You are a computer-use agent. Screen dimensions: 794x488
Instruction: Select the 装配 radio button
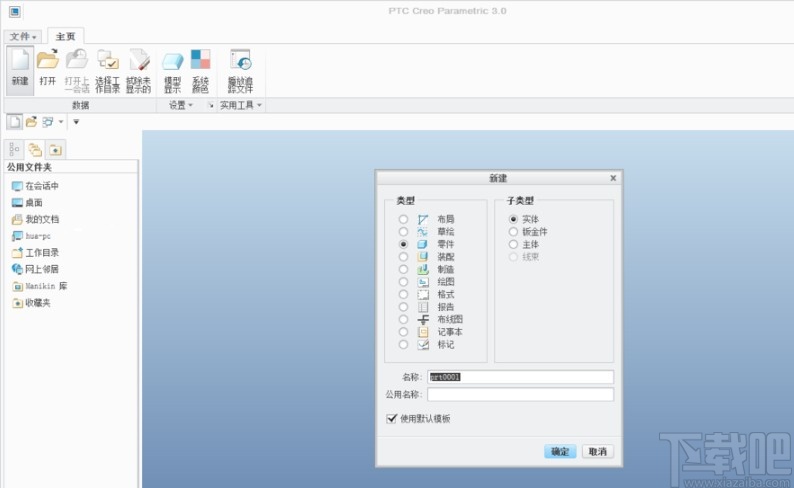[403, 257]
